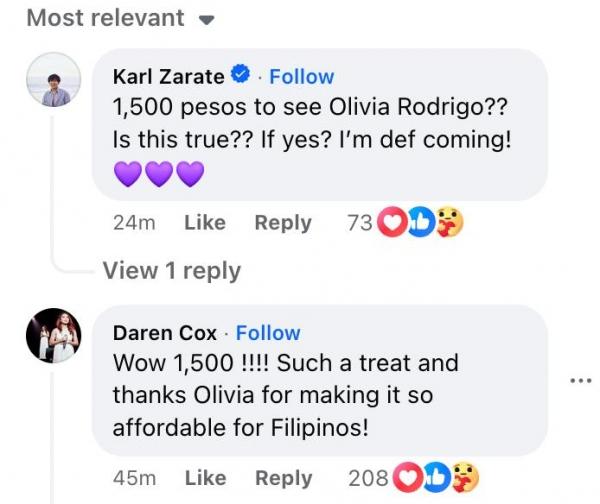Like Daren Cox's comment
This screenshot has height=504, width=600.
pyautogui.click(x=206, y=478)
